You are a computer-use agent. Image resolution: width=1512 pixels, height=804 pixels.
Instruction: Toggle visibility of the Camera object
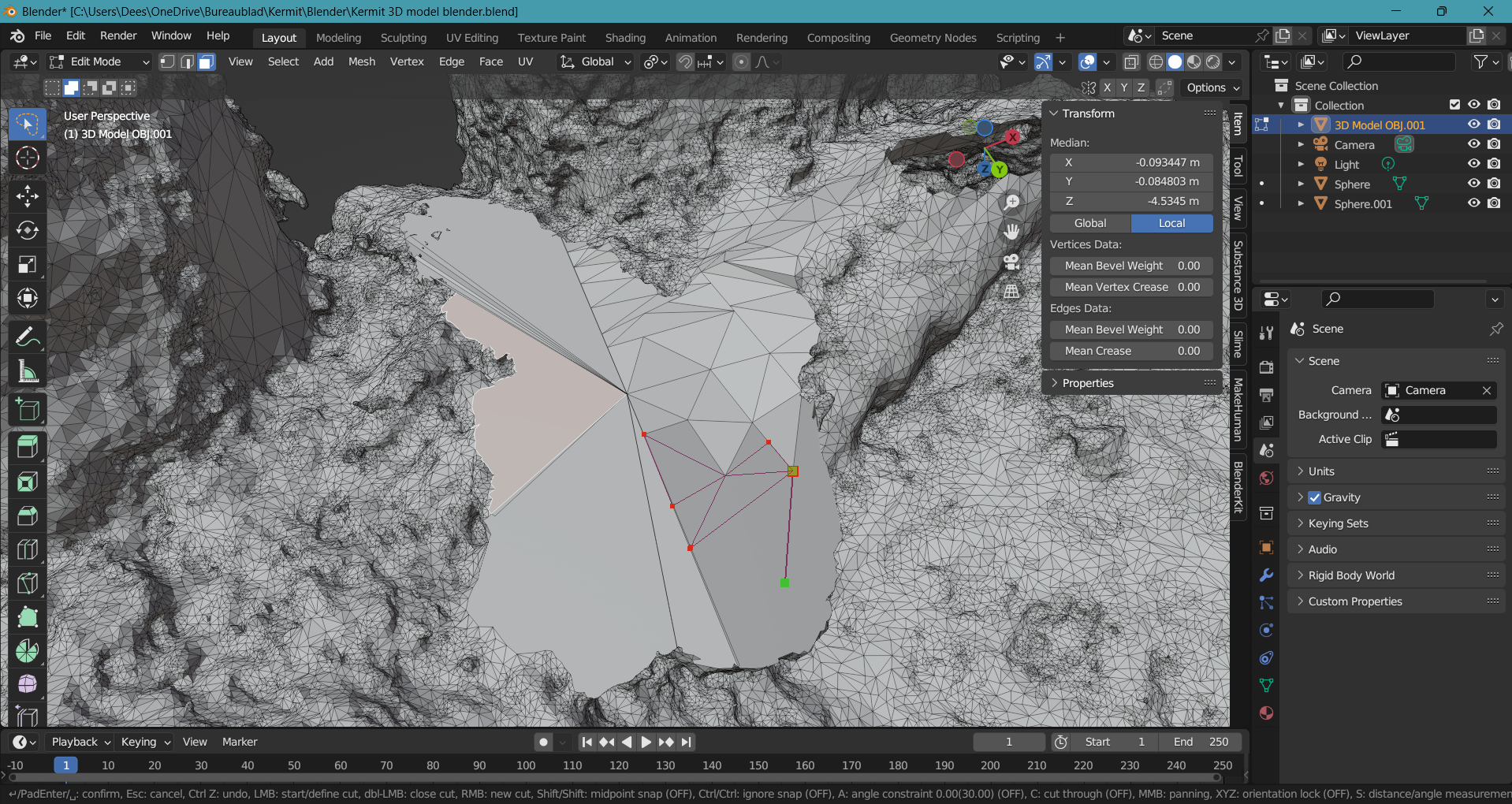coord(1473,144)
